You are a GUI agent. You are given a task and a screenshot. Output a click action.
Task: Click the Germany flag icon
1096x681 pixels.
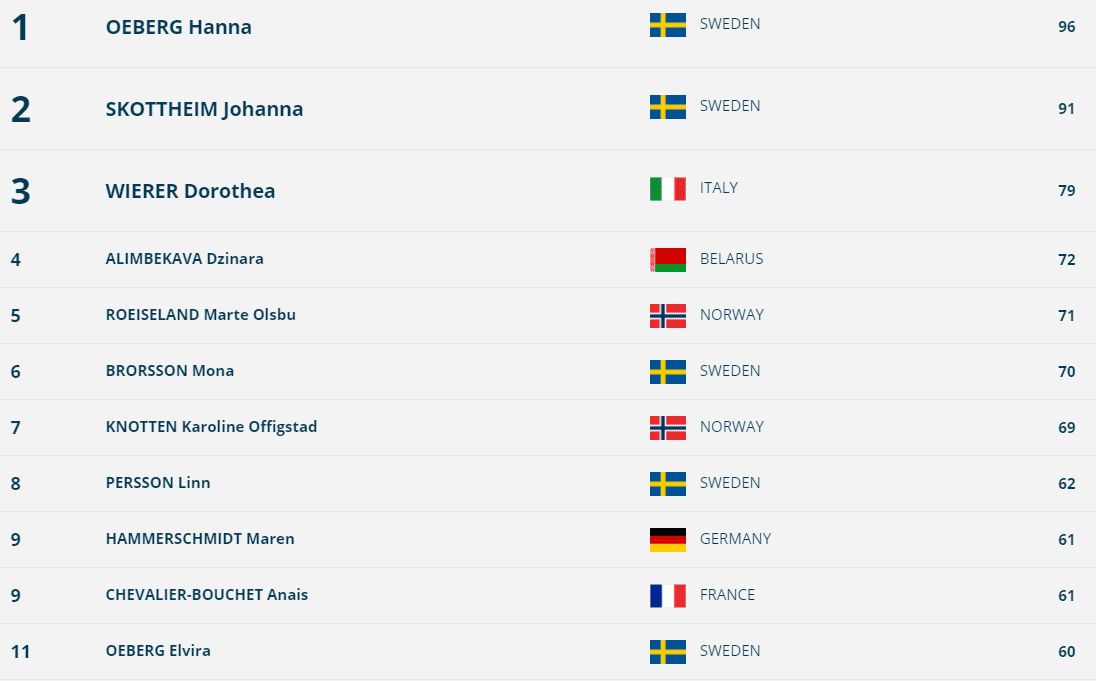point(667,540)
